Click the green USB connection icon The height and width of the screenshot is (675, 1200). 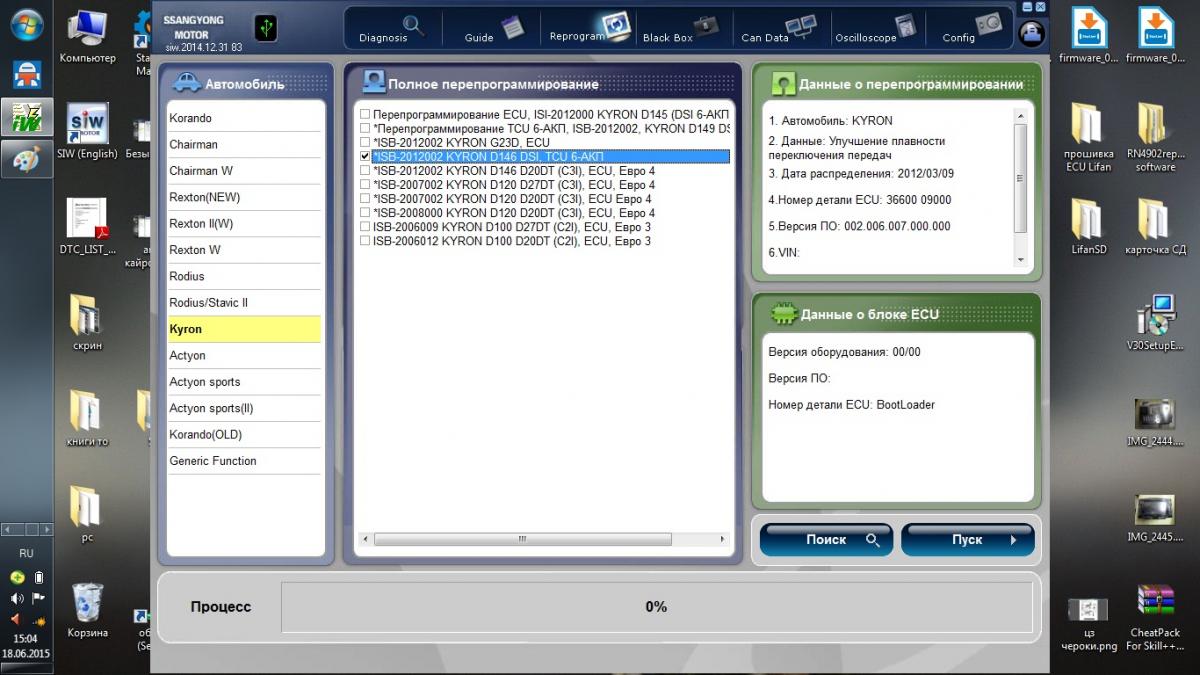(x=266, y=28)
